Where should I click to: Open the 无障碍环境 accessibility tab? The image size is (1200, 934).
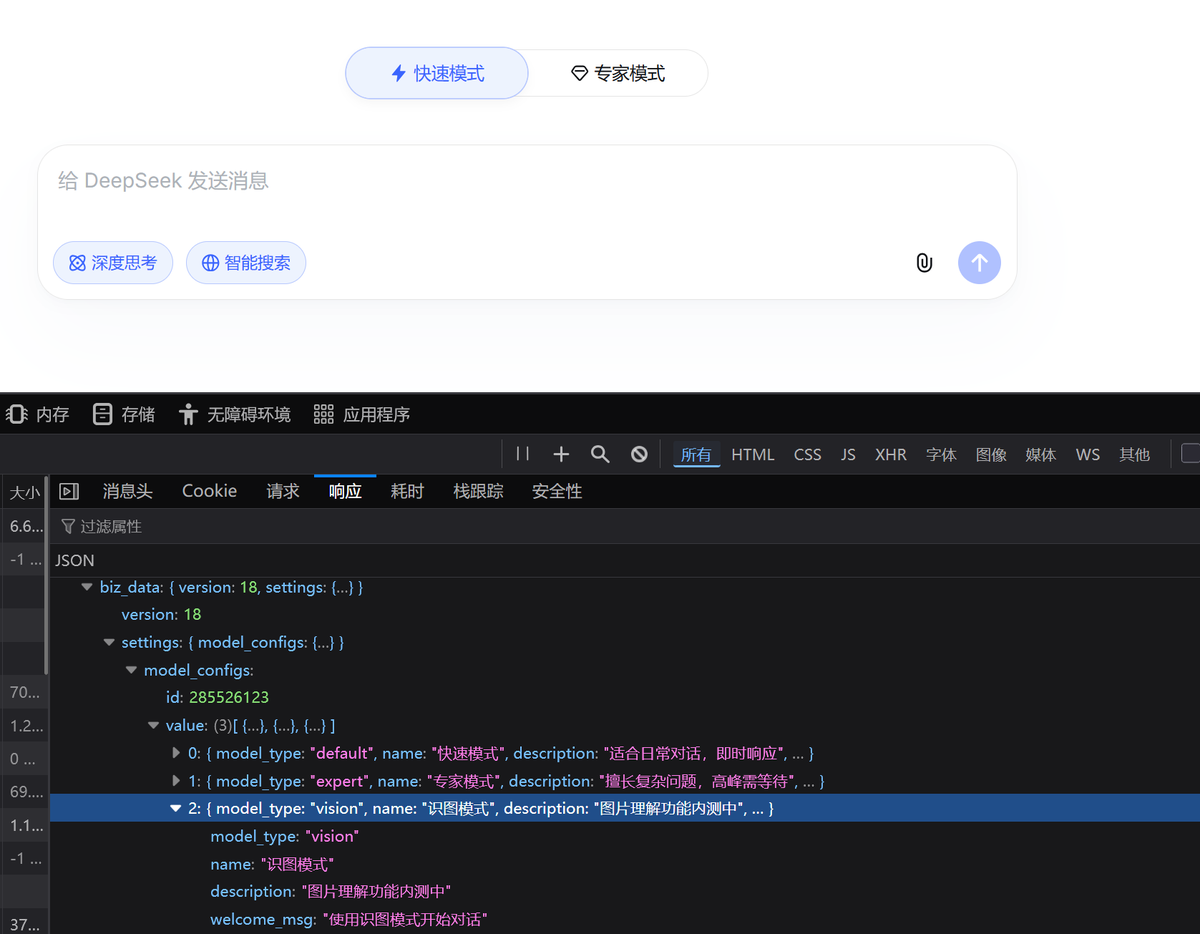(235, 414)
